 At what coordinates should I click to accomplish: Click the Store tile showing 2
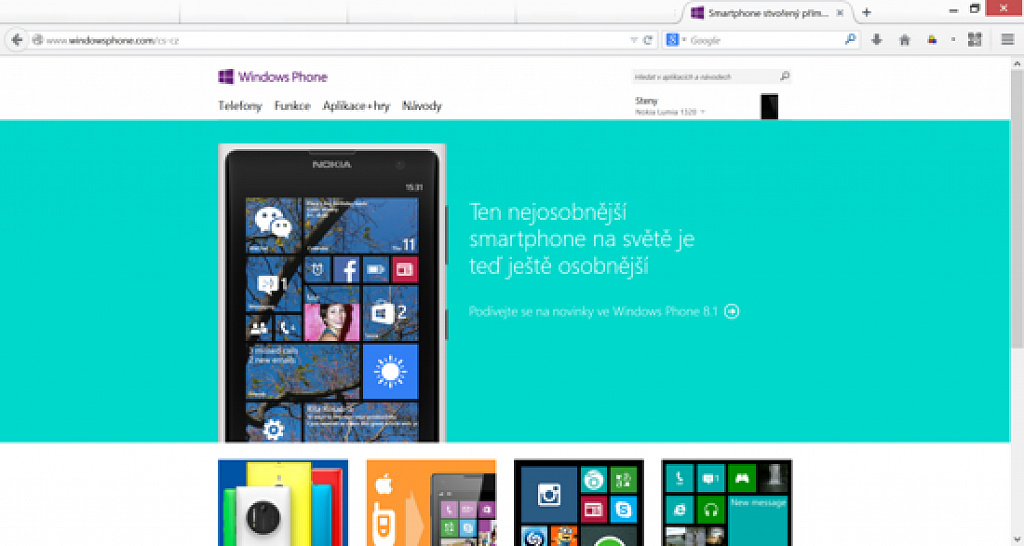[x=390, y=313]
